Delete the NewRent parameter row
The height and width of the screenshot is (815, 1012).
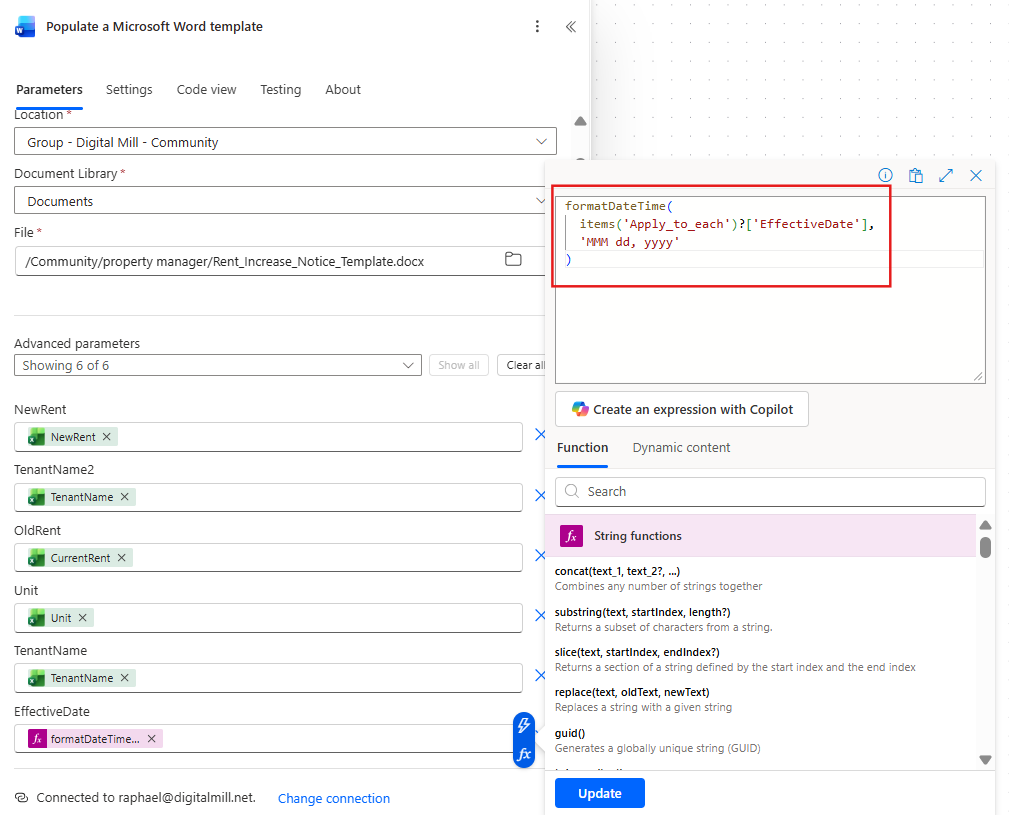click(540, 435)
